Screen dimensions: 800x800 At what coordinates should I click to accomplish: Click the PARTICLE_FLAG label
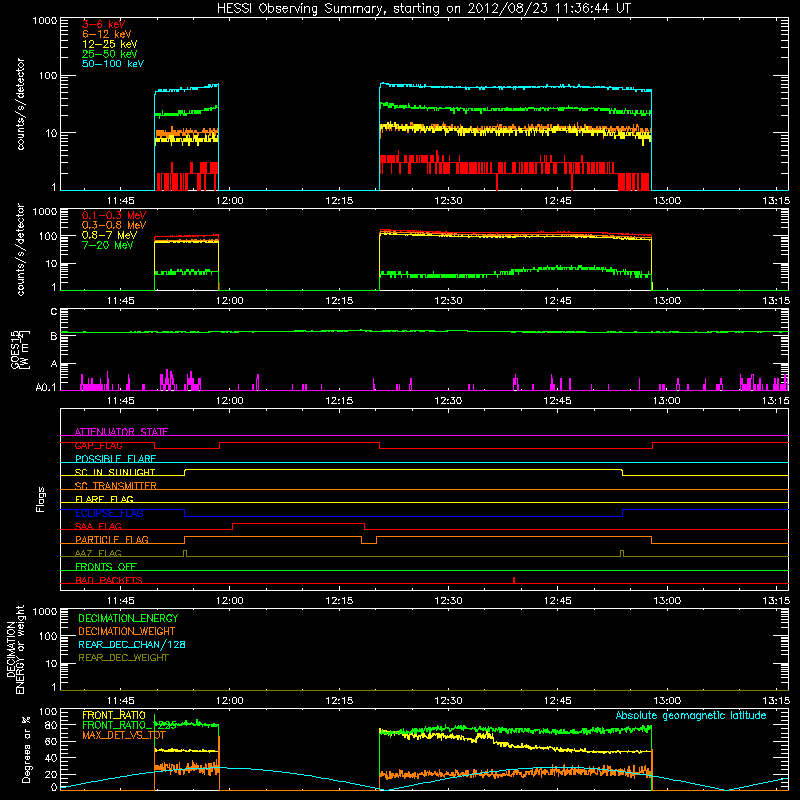coord(112,540)
